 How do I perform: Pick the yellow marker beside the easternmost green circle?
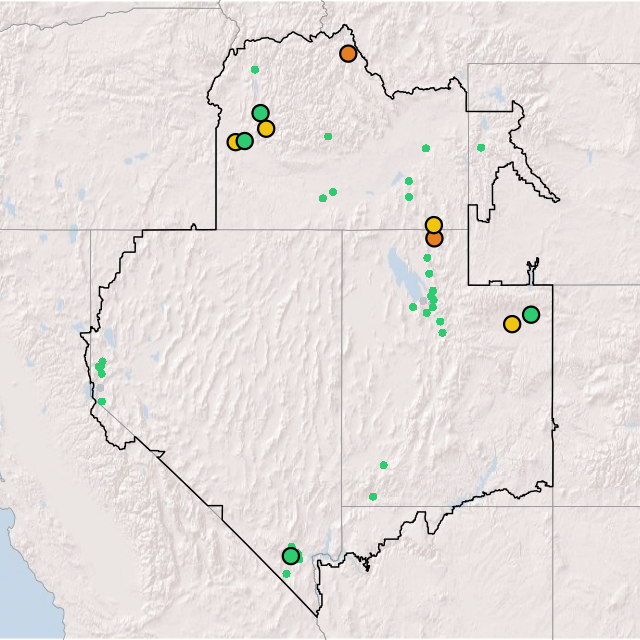pos(512,324)
